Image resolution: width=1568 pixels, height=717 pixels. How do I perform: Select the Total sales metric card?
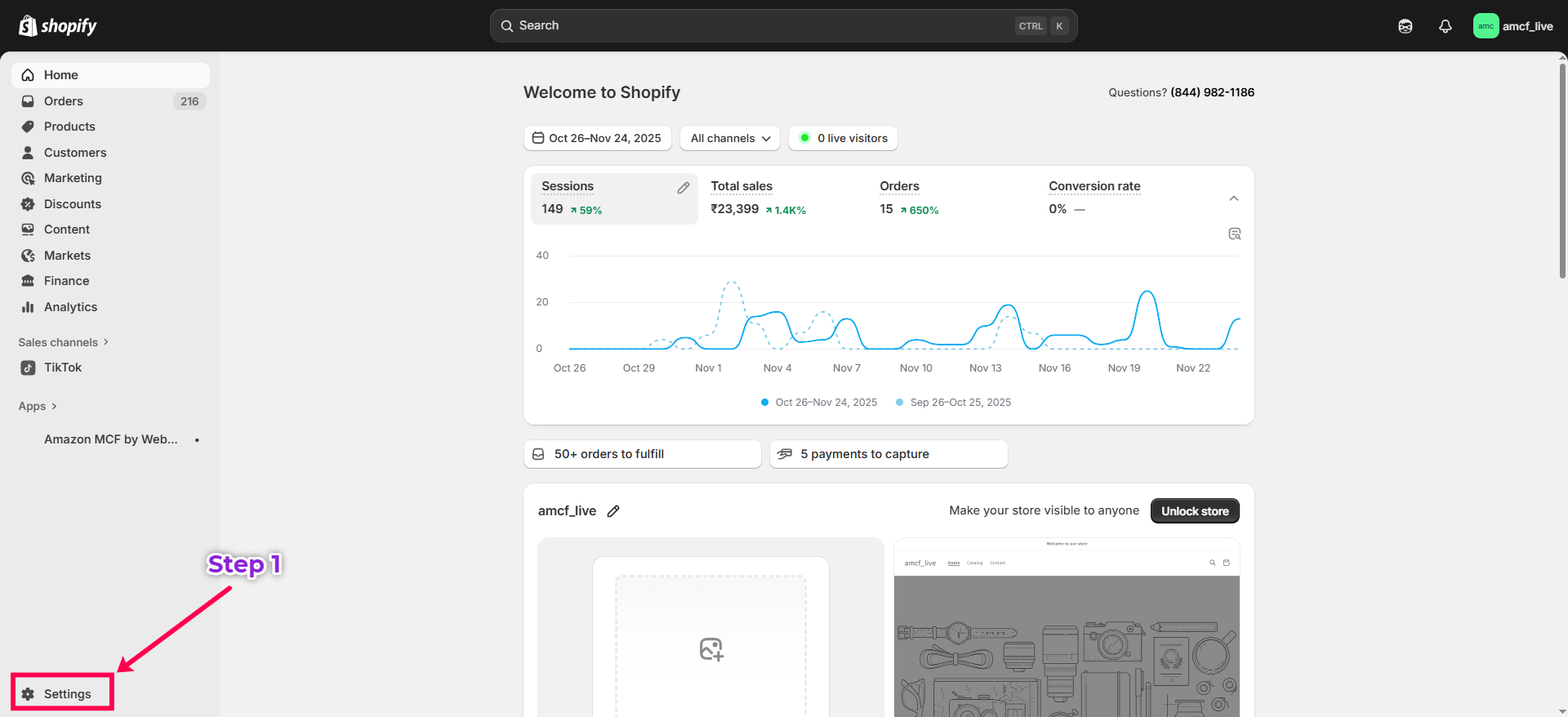click(x=782, y=198)
